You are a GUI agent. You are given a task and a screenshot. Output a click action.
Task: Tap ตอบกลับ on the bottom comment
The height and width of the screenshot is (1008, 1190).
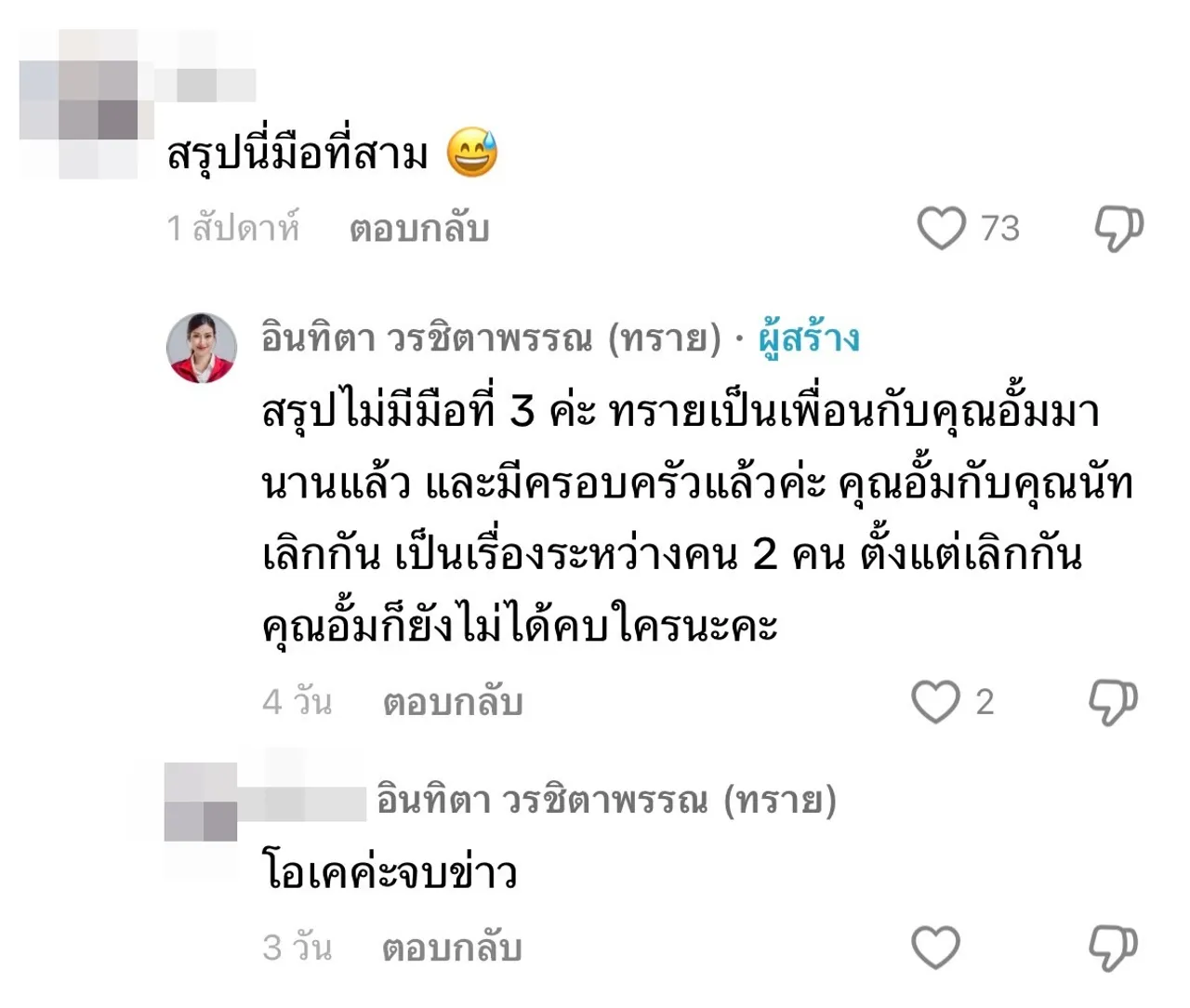click(x=450, y=948)
